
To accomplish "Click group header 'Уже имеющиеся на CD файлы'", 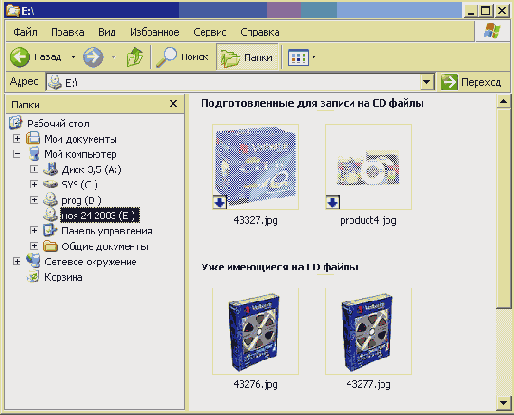I will point(280,267).
